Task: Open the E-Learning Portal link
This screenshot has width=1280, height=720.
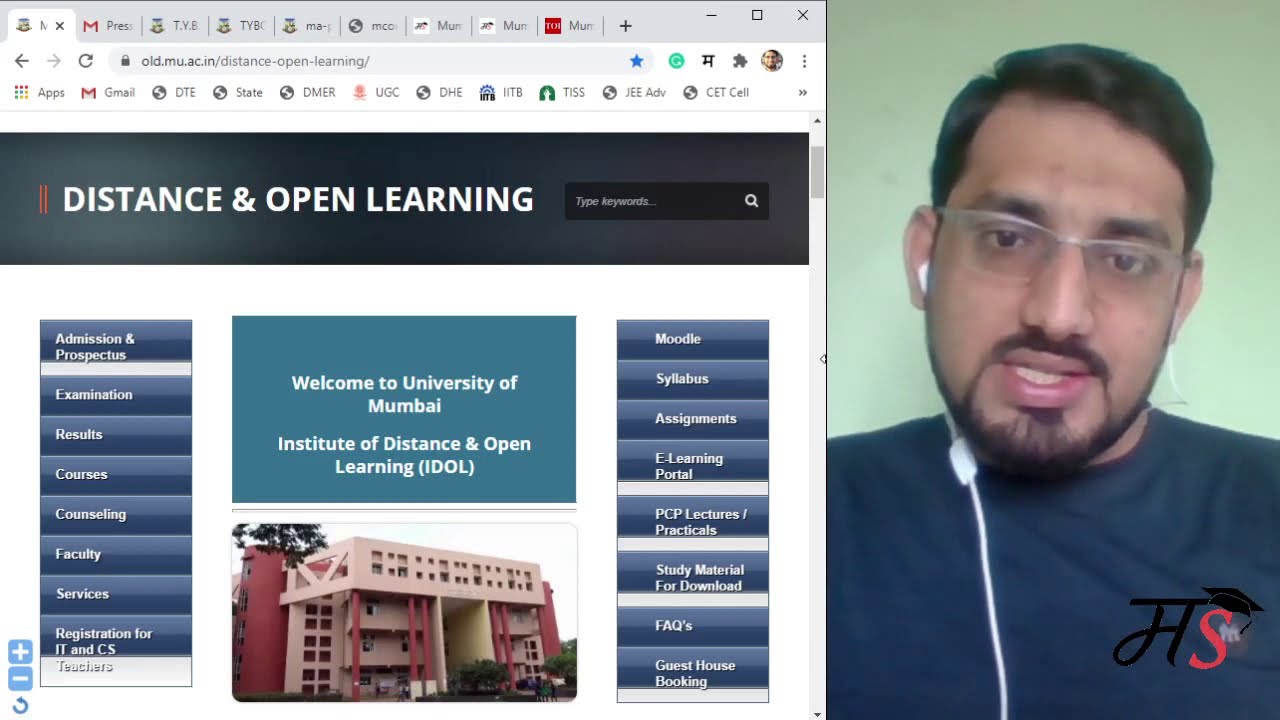Action: (693, 467)
